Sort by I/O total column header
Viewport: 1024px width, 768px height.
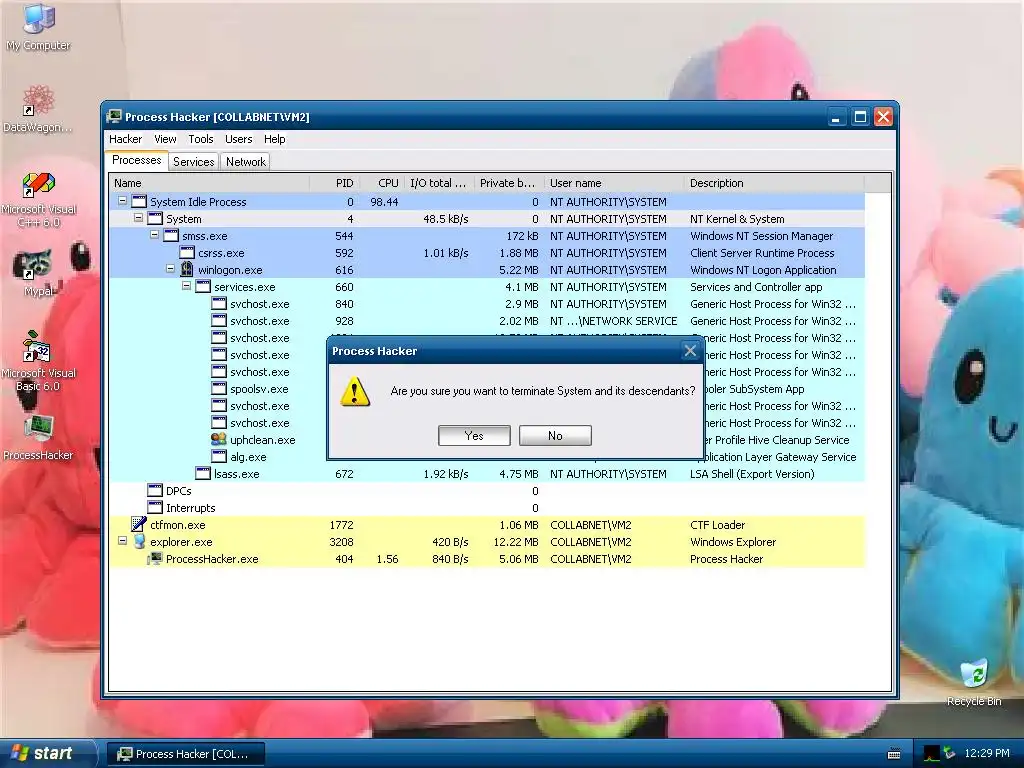click(x=440, y=184)
